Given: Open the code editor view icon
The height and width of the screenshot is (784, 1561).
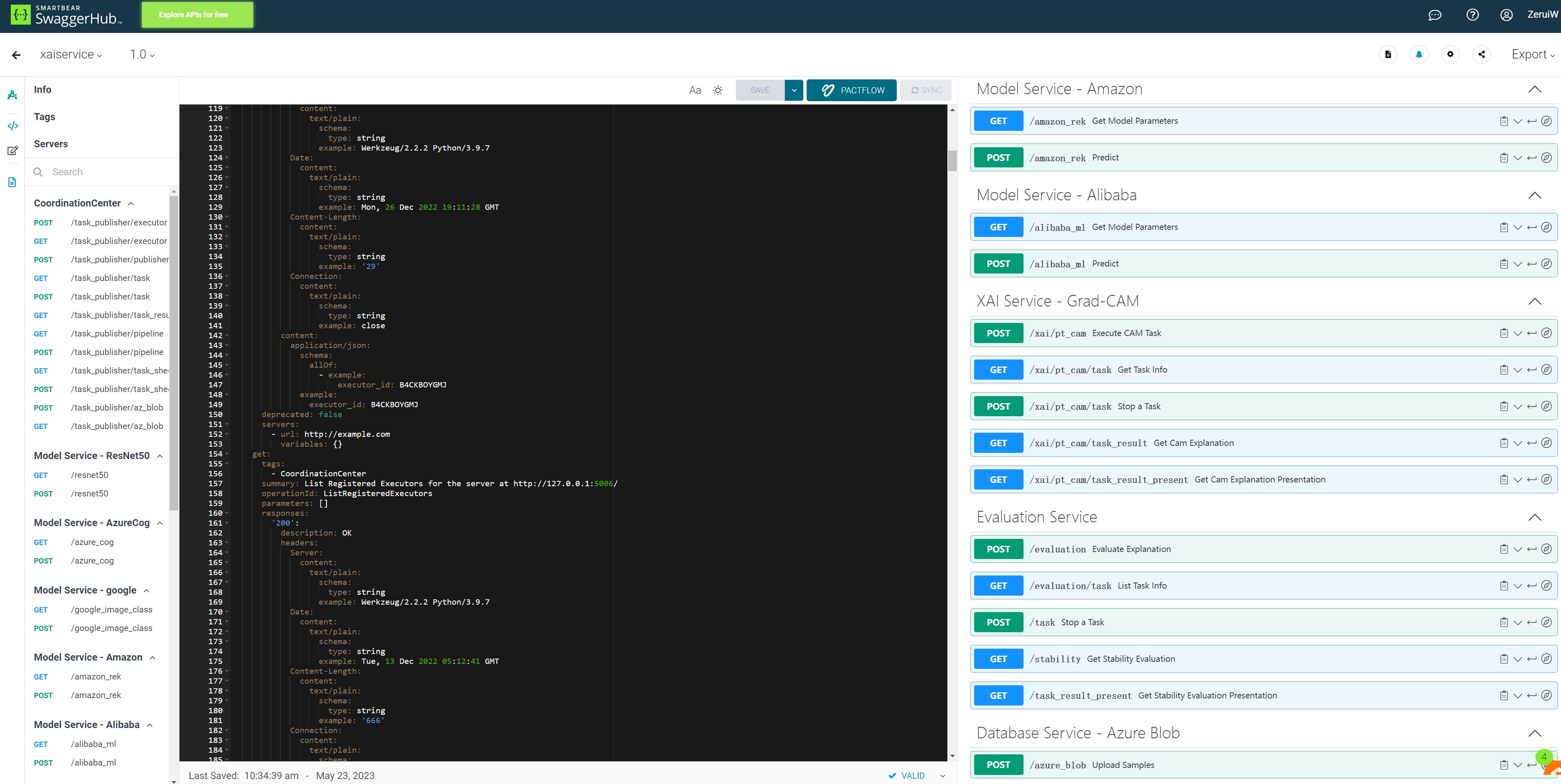Looking at the screenshot, I should [12, 126].
